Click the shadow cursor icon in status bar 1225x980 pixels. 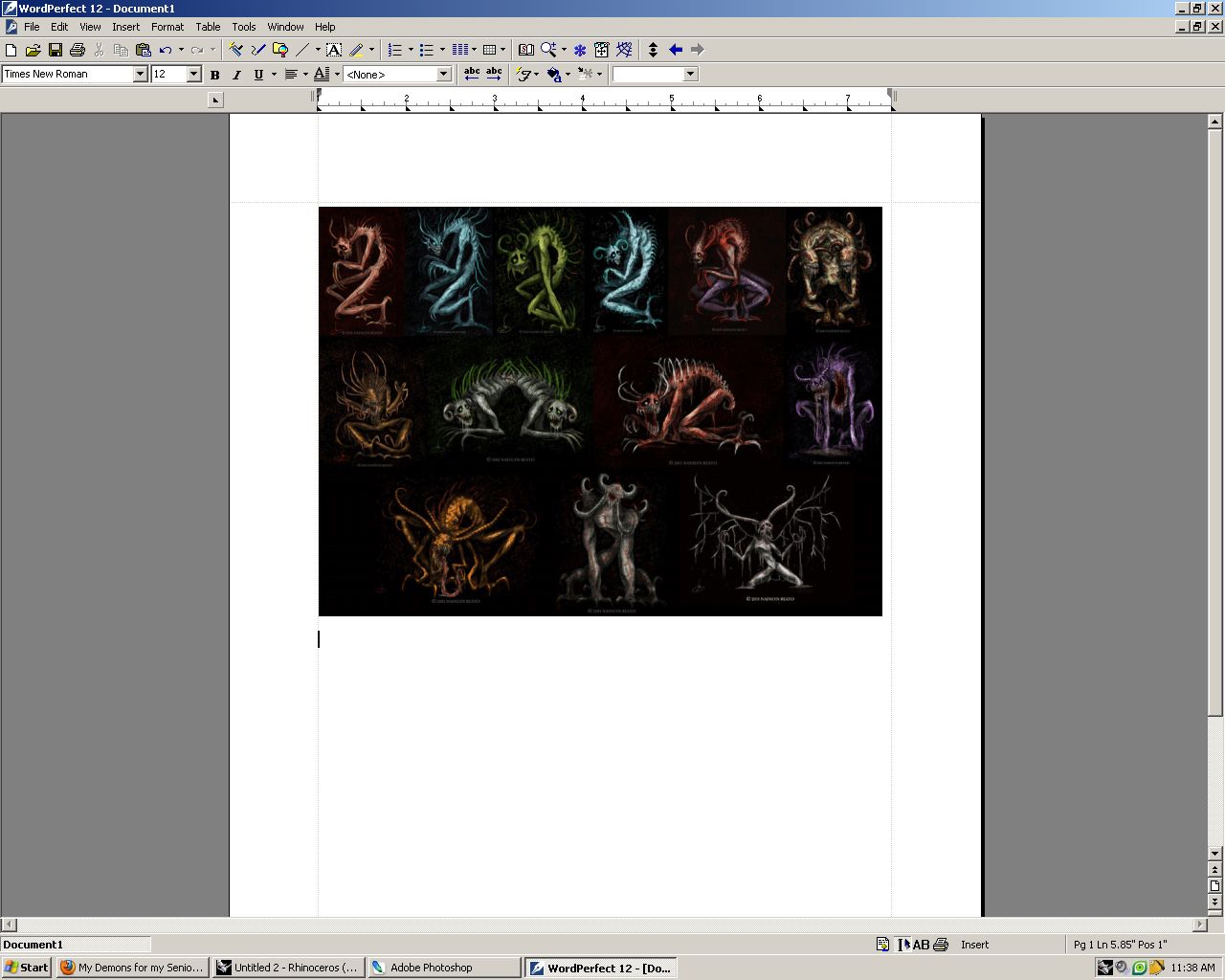click(902, 945)
